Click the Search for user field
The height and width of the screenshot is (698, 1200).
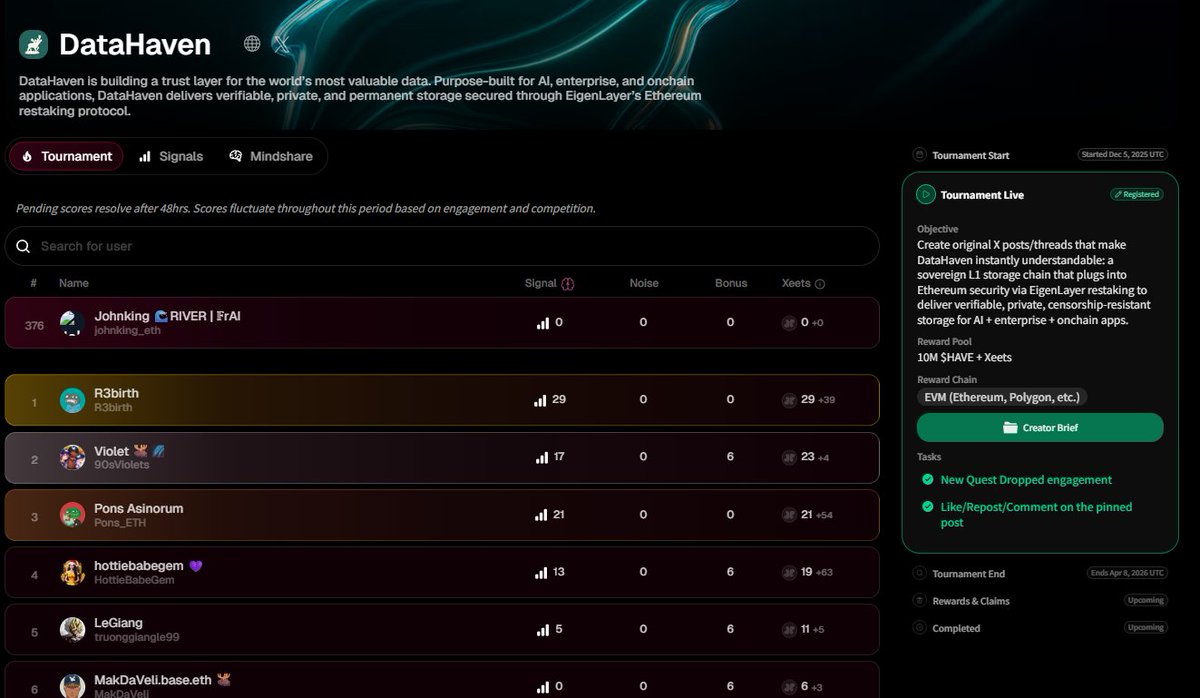pyautogui.click(x=442, y=246)
